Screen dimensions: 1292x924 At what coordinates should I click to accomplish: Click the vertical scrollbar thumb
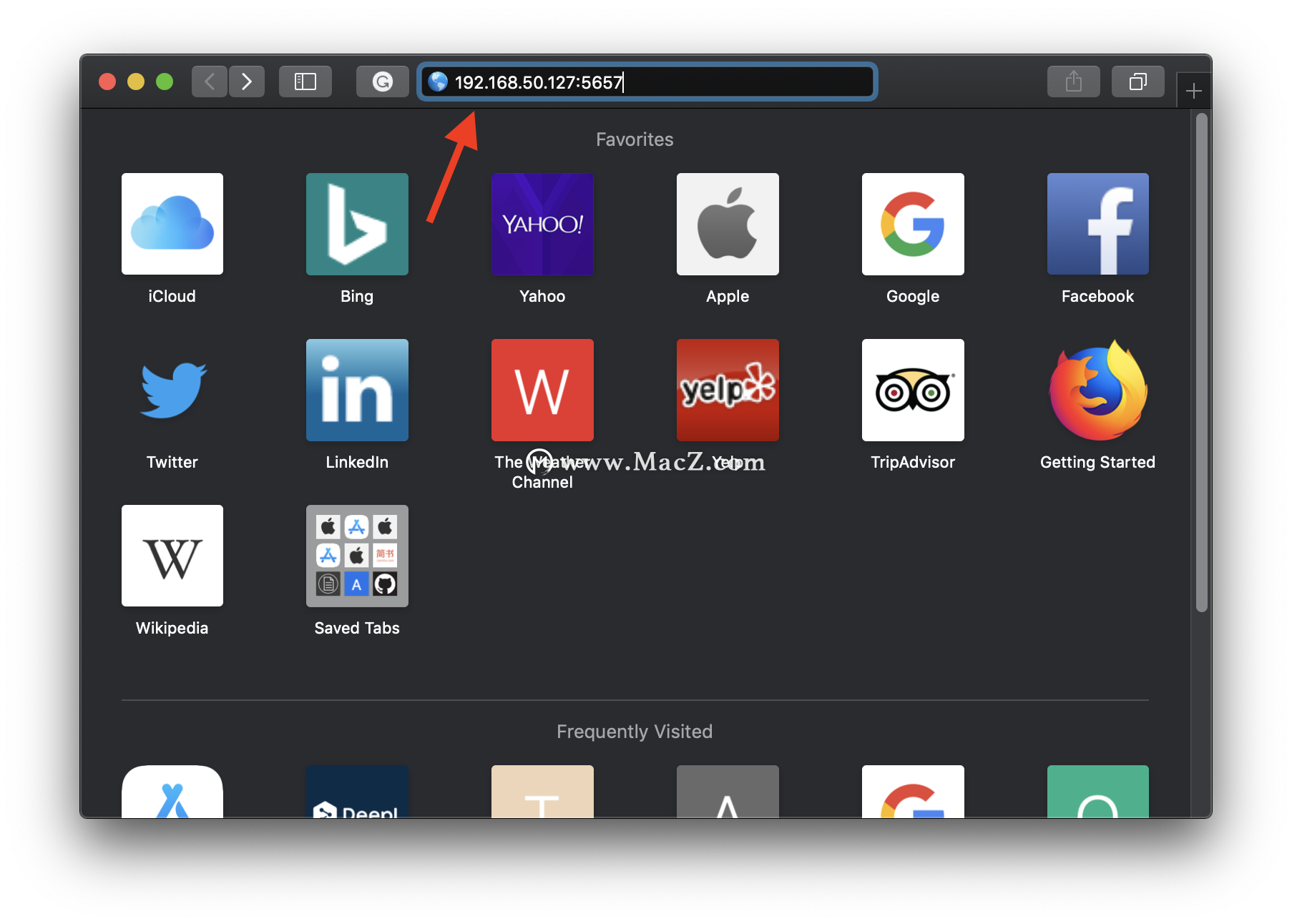1202,362
